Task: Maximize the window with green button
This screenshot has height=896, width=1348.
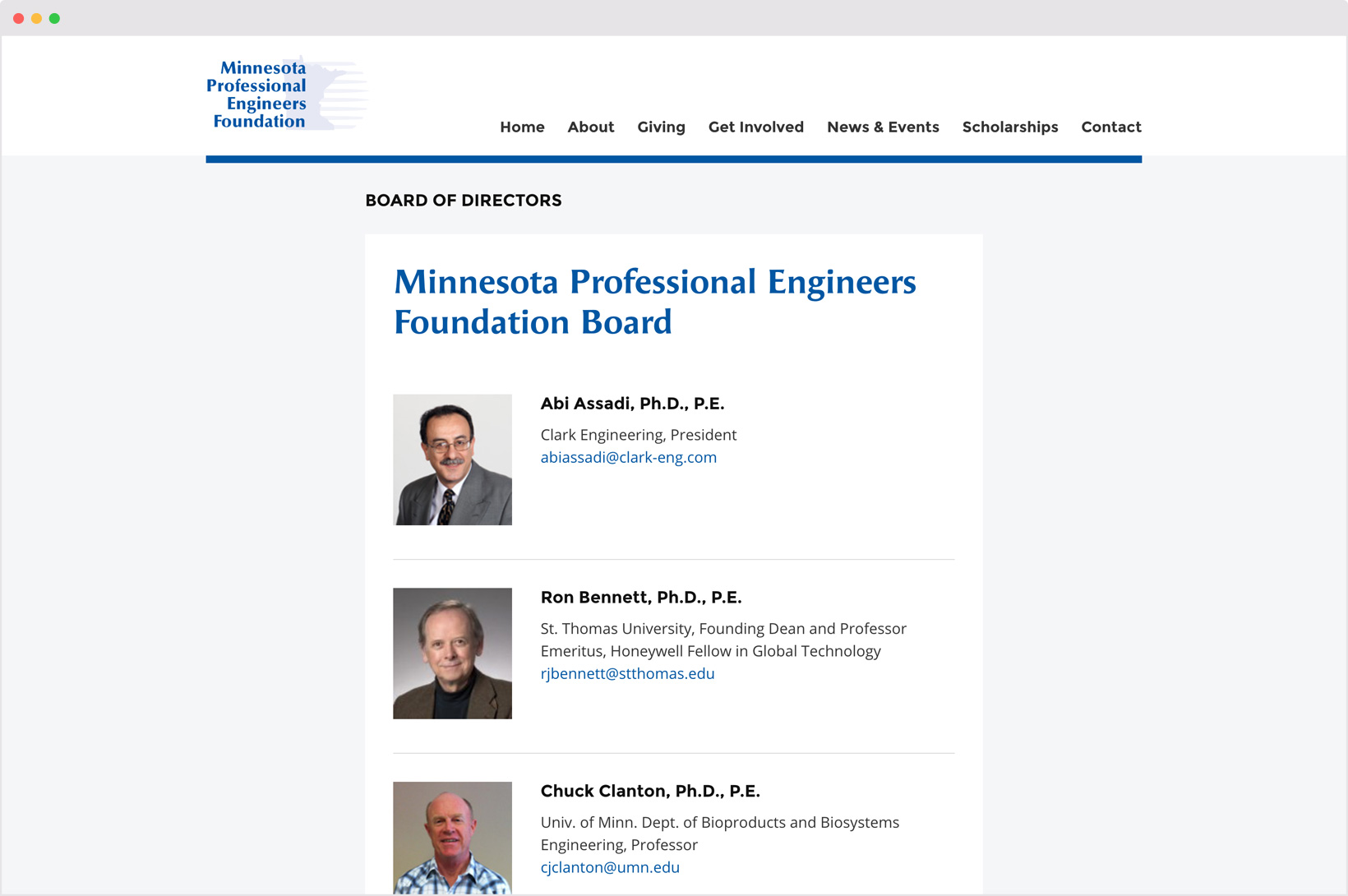Action: [x=54, y=18]
